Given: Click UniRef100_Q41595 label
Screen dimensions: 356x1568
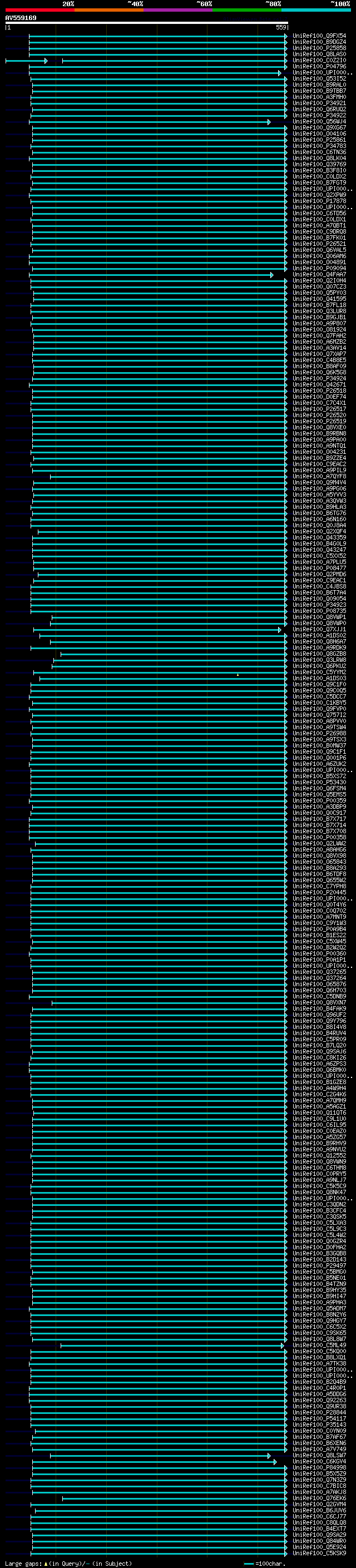Looking at the screenshot, I should click(319, 299).
